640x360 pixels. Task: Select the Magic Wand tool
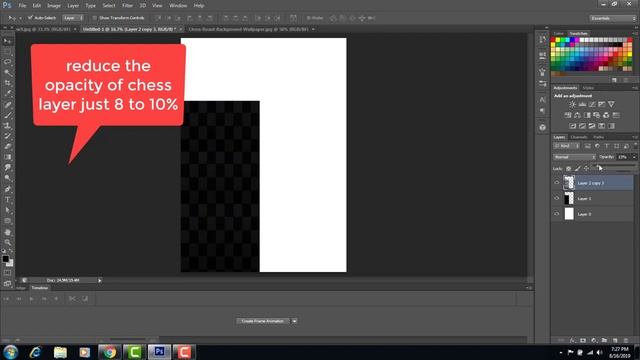tap(7, 73)
